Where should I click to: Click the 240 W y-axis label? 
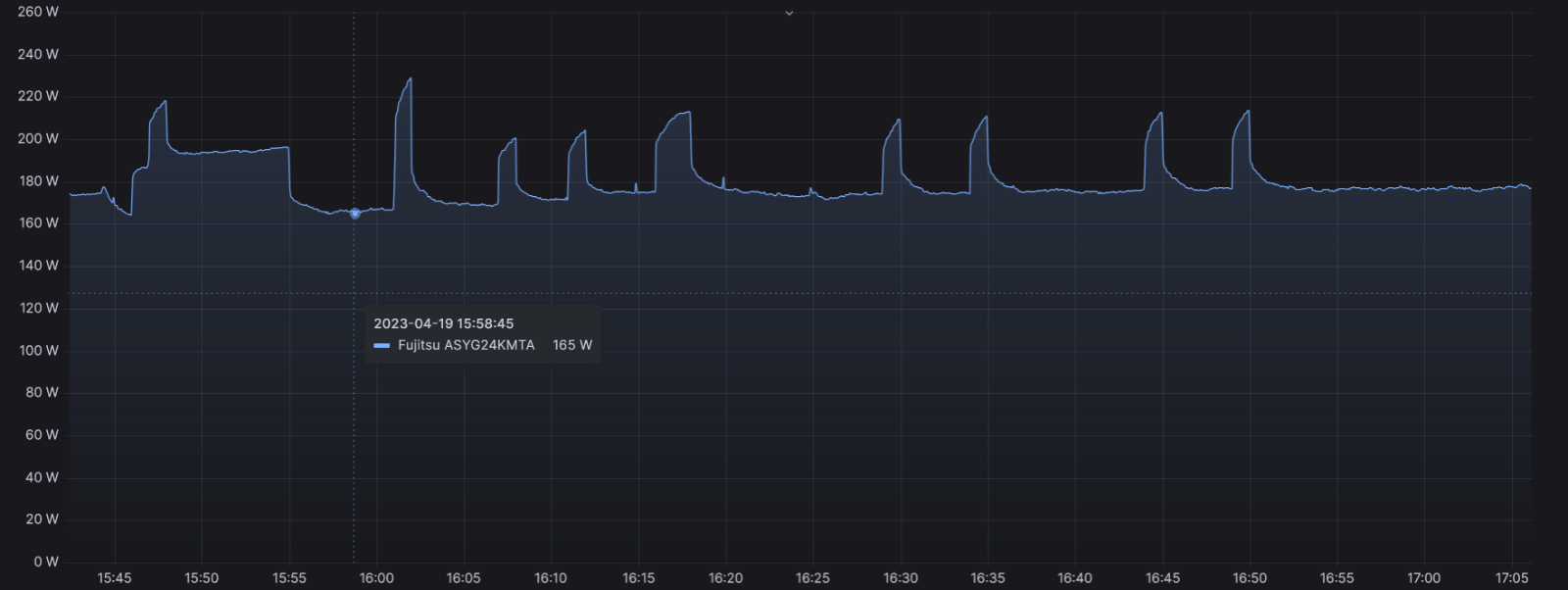pyautogui.click(x=38, y=54)
